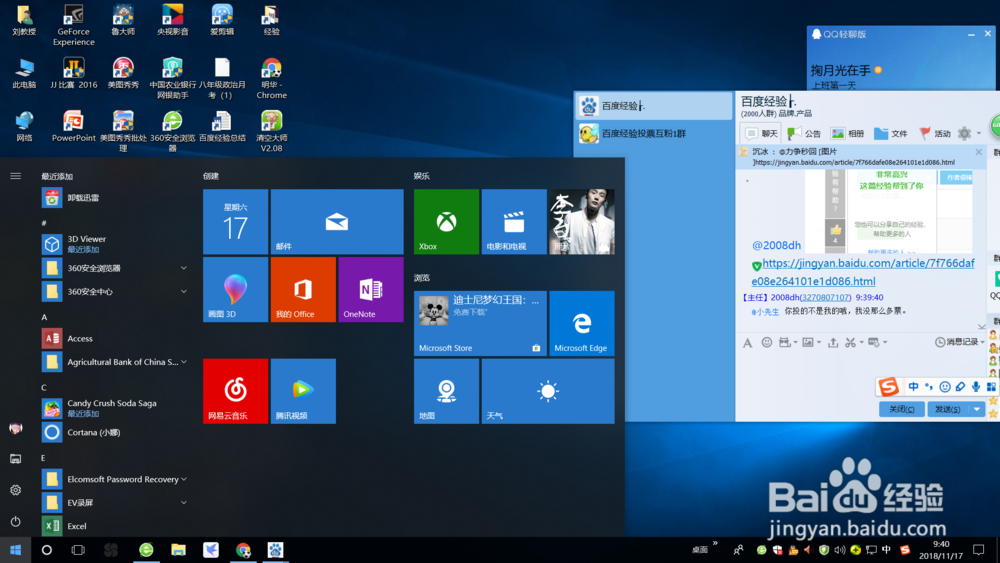Switch to the 聊天 tab in QQ
Image resolution: width=1000 pixels, height=563 pixels.
click(x=762, y=133)
